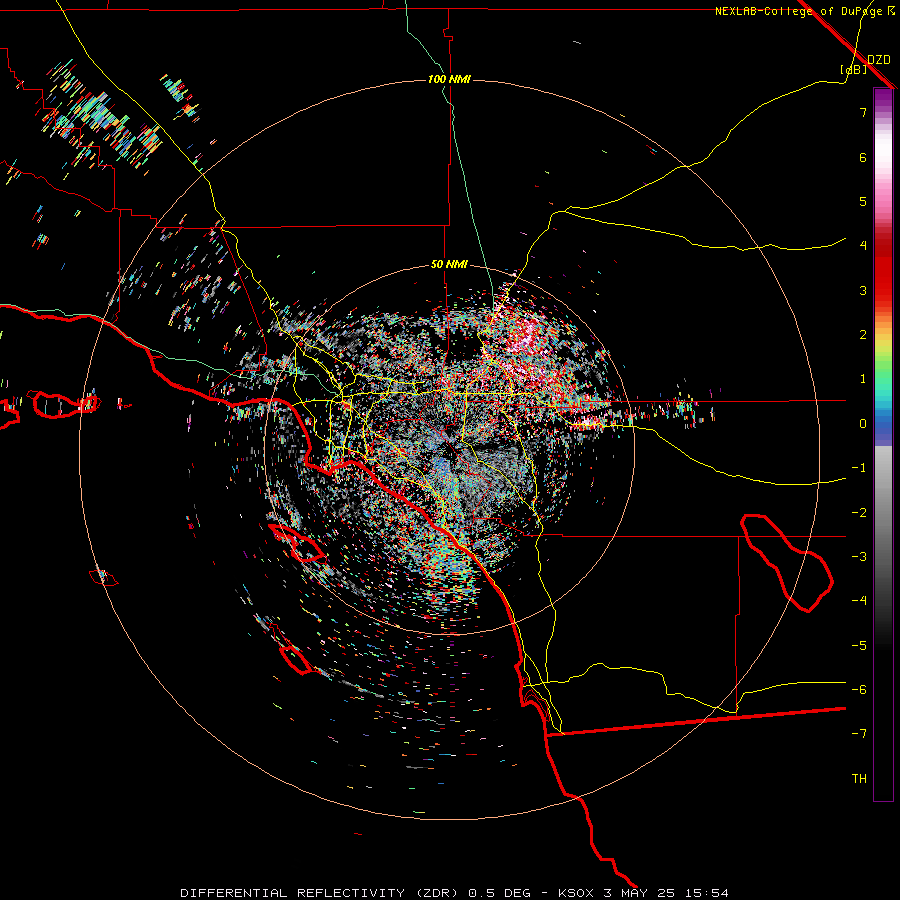
Task: Click the color scale value 1
Action: coord(863,379)
